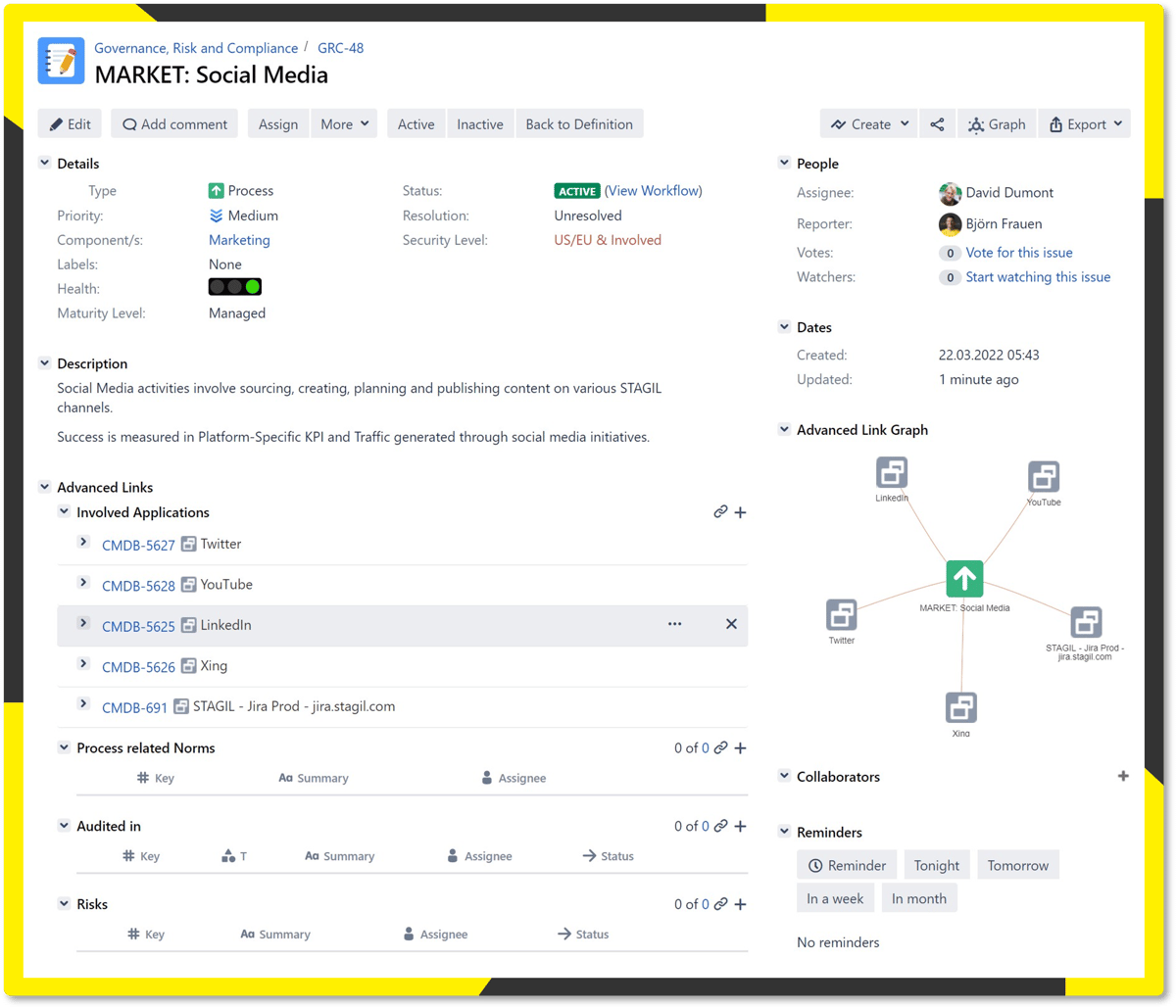This screenshot has width=1176, height=1008.
Task: Add a new Risks link with plus
Action: point(741,904)
